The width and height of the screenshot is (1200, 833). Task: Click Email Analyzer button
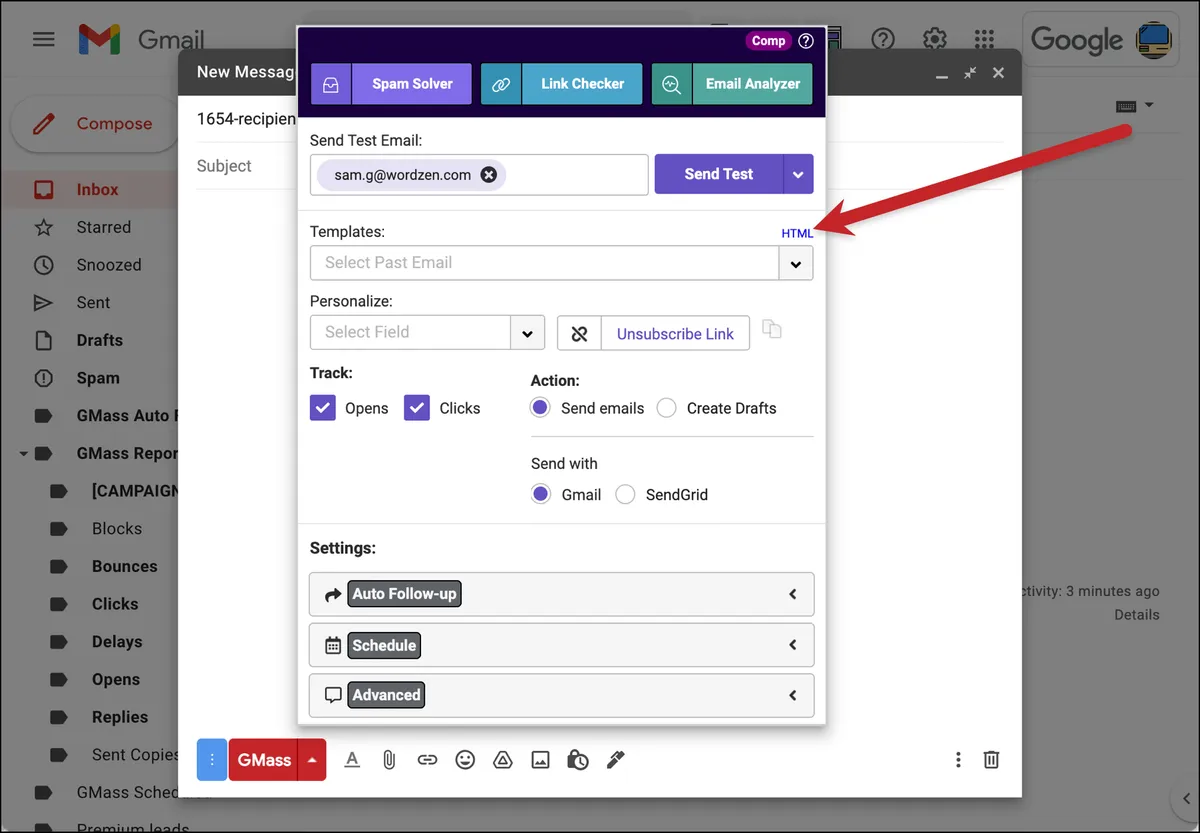(732, 84)
